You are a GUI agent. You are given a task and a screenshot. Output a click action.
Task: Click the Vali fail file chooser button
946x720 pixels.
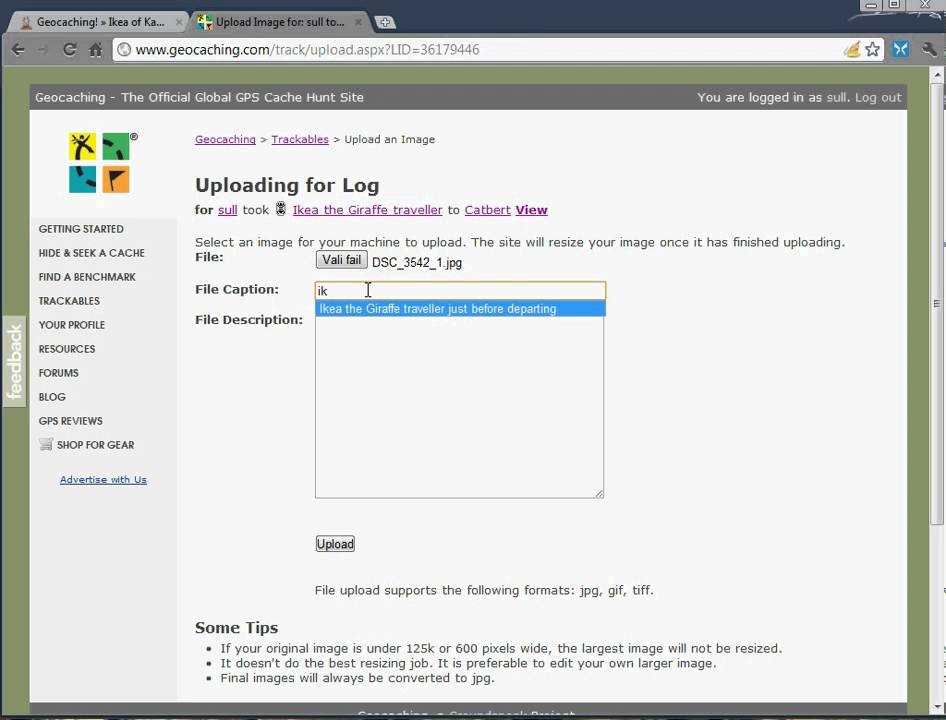(x=341, y=260)
